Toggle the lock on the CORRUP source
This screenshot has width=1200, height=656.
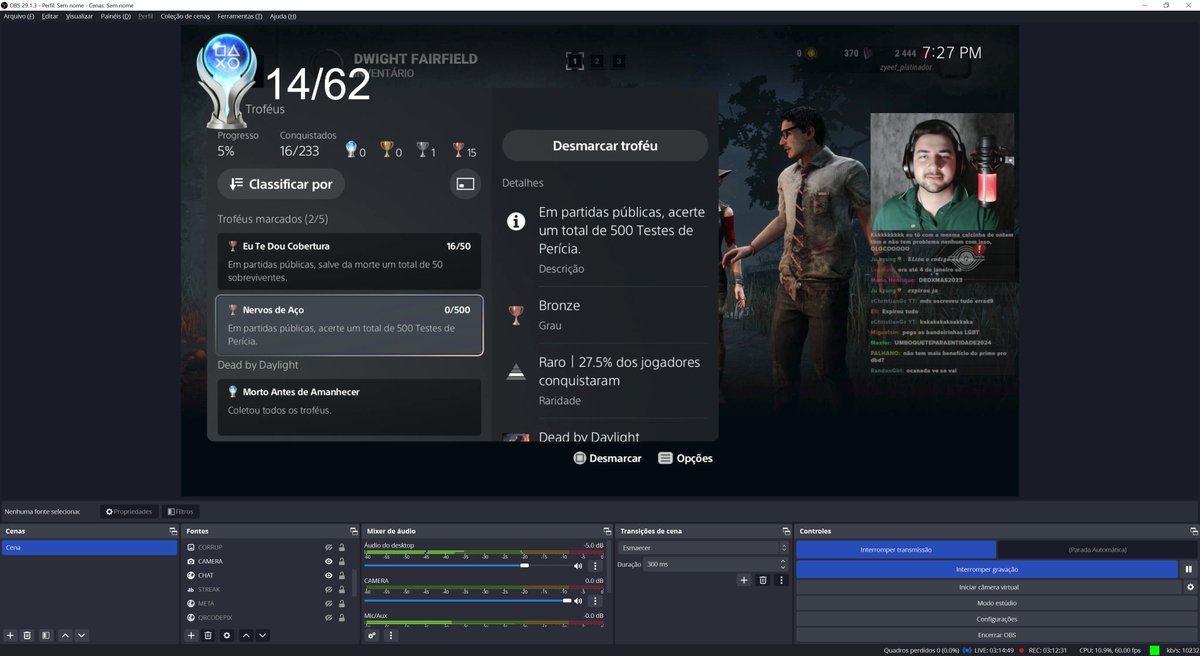[x=342, y=547]
